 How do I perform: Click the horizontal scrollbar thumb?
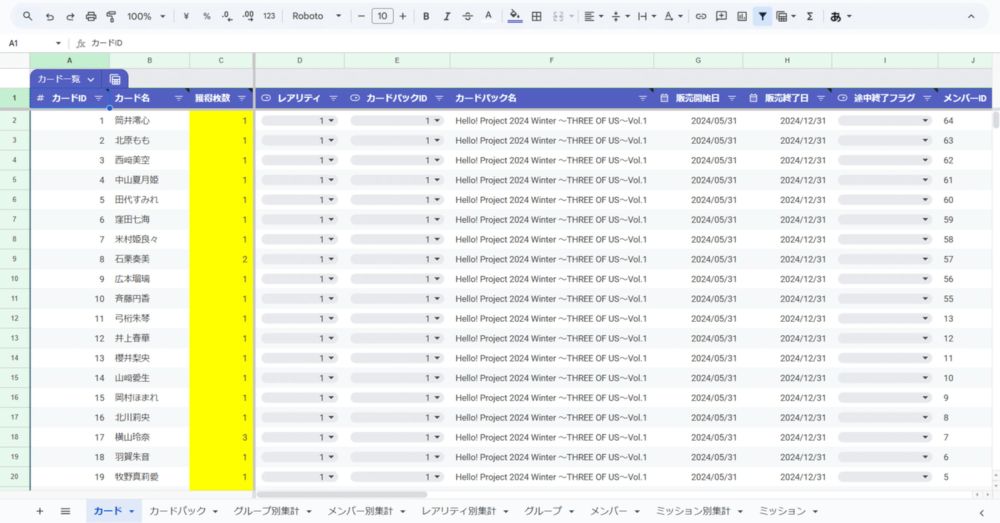coord(342,494)
